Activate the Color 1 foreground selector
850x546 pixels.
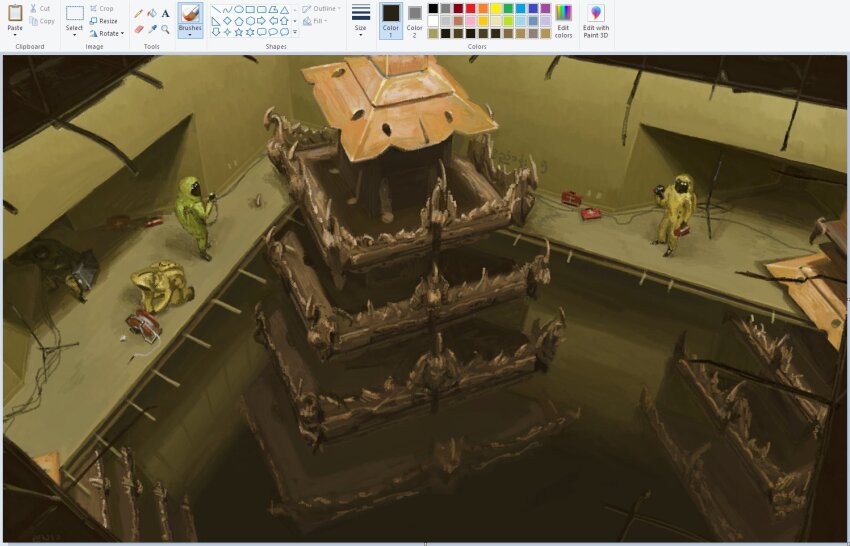point(391,21)
